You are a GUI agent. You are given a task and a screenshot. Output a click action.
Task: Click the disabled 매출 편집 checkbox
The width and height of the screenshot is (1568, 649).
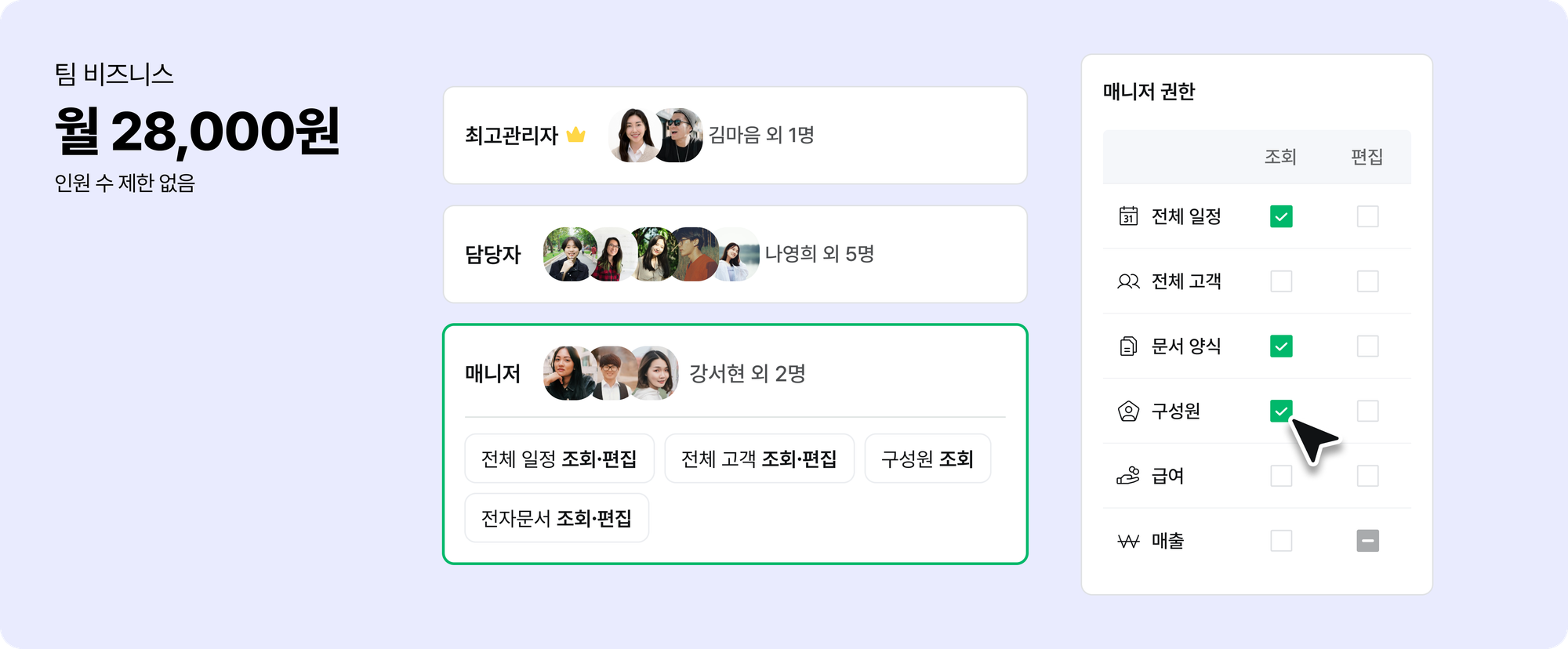point(1367,541)
